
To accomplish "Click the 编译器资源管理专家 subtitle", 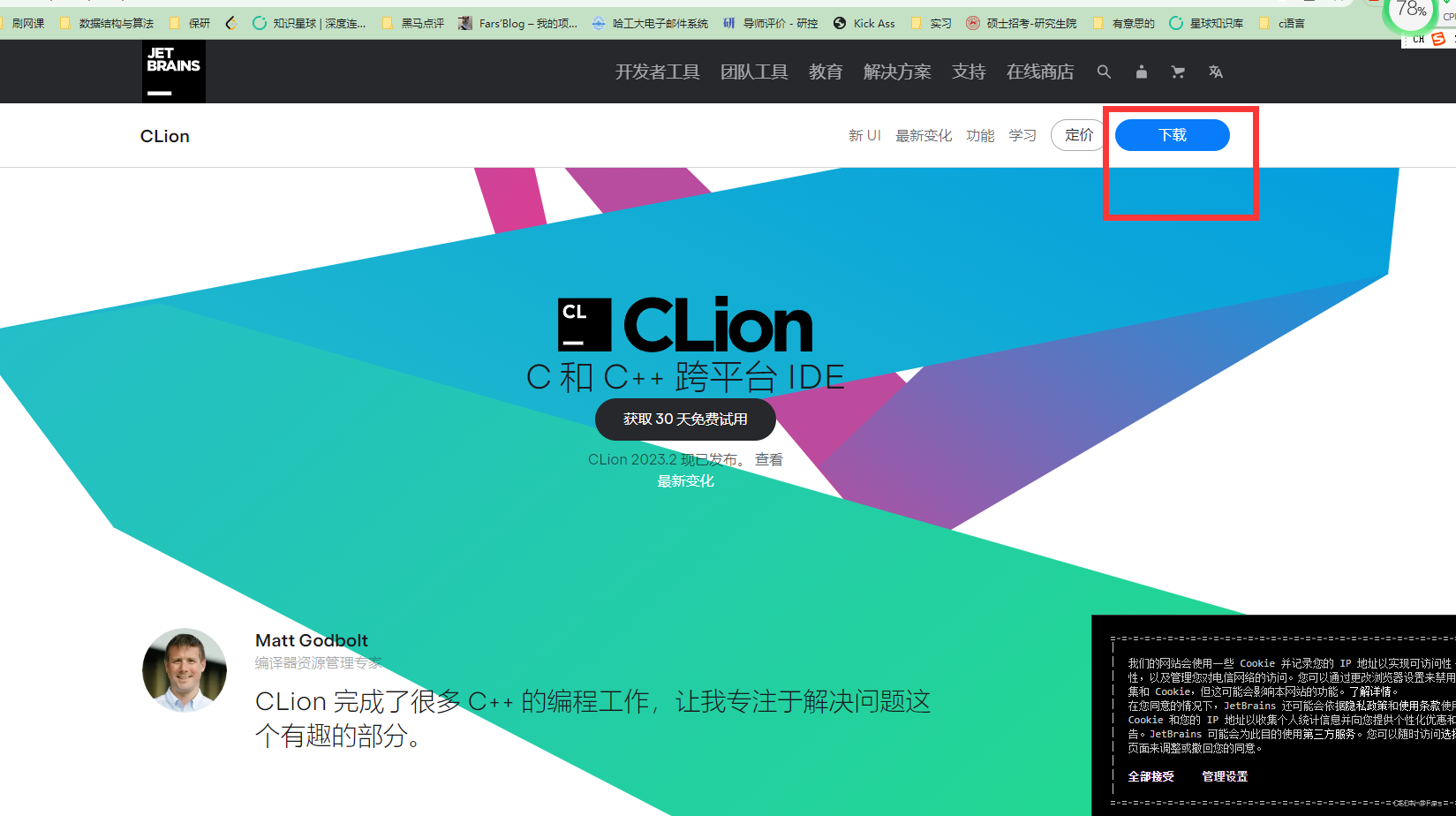I will [x=319, y=663].
